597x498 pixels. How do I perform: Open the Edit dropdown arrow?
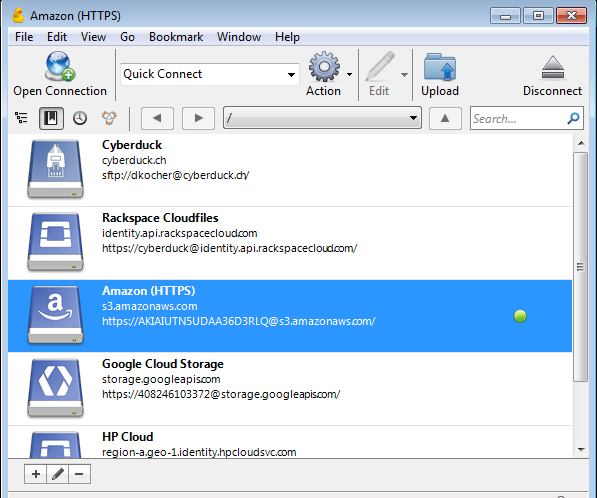click(404, 75)
